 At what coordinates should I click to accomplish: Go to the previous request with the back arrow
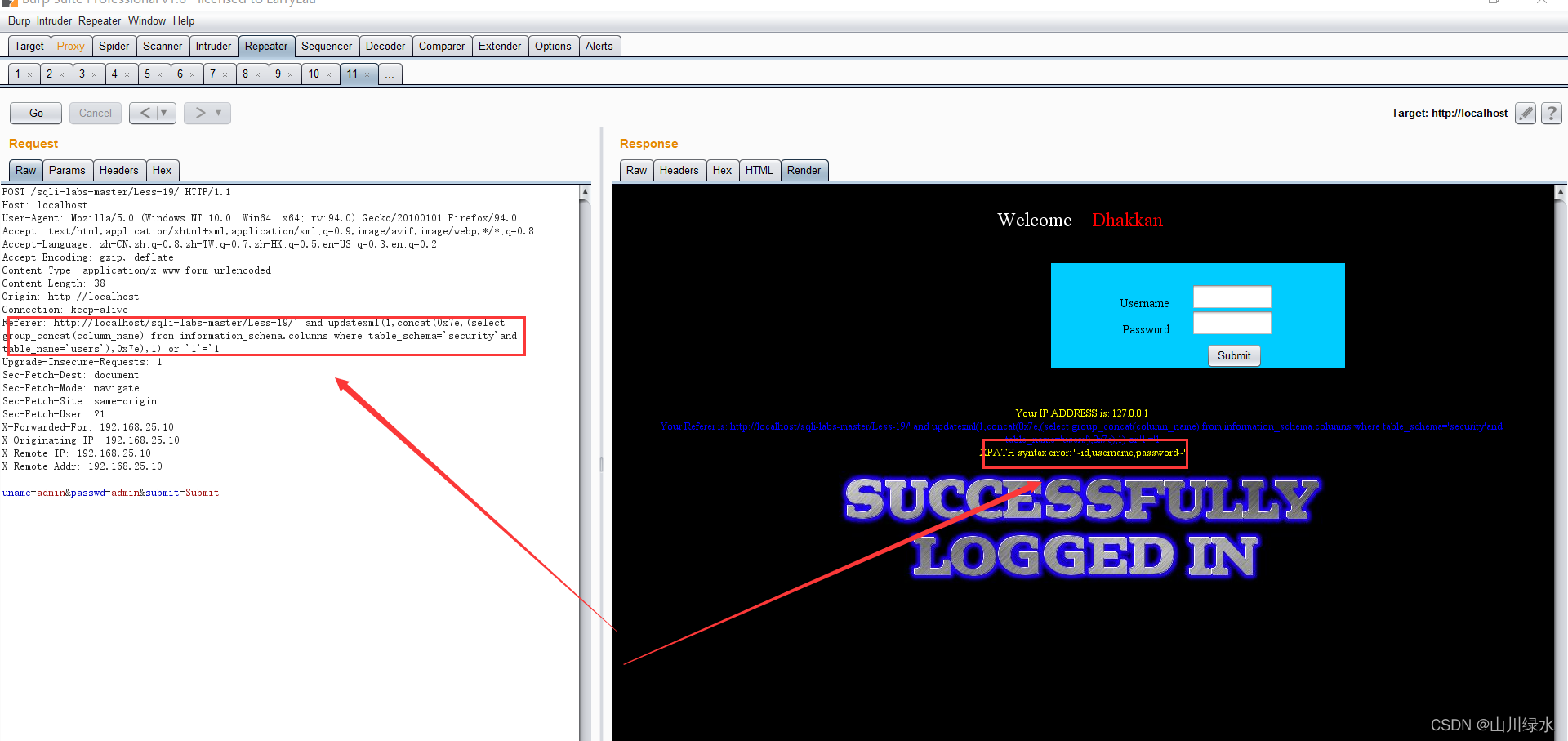(x=145, y=113)
